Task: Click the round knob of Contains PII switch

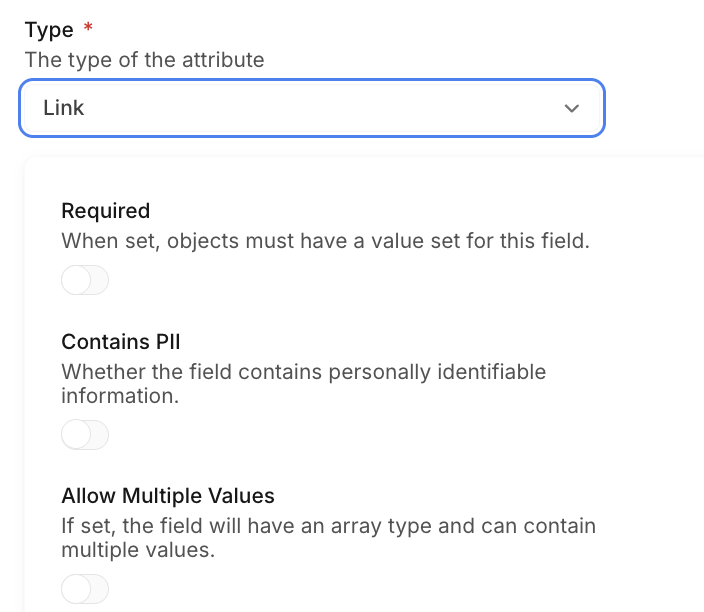Action: 76,435
